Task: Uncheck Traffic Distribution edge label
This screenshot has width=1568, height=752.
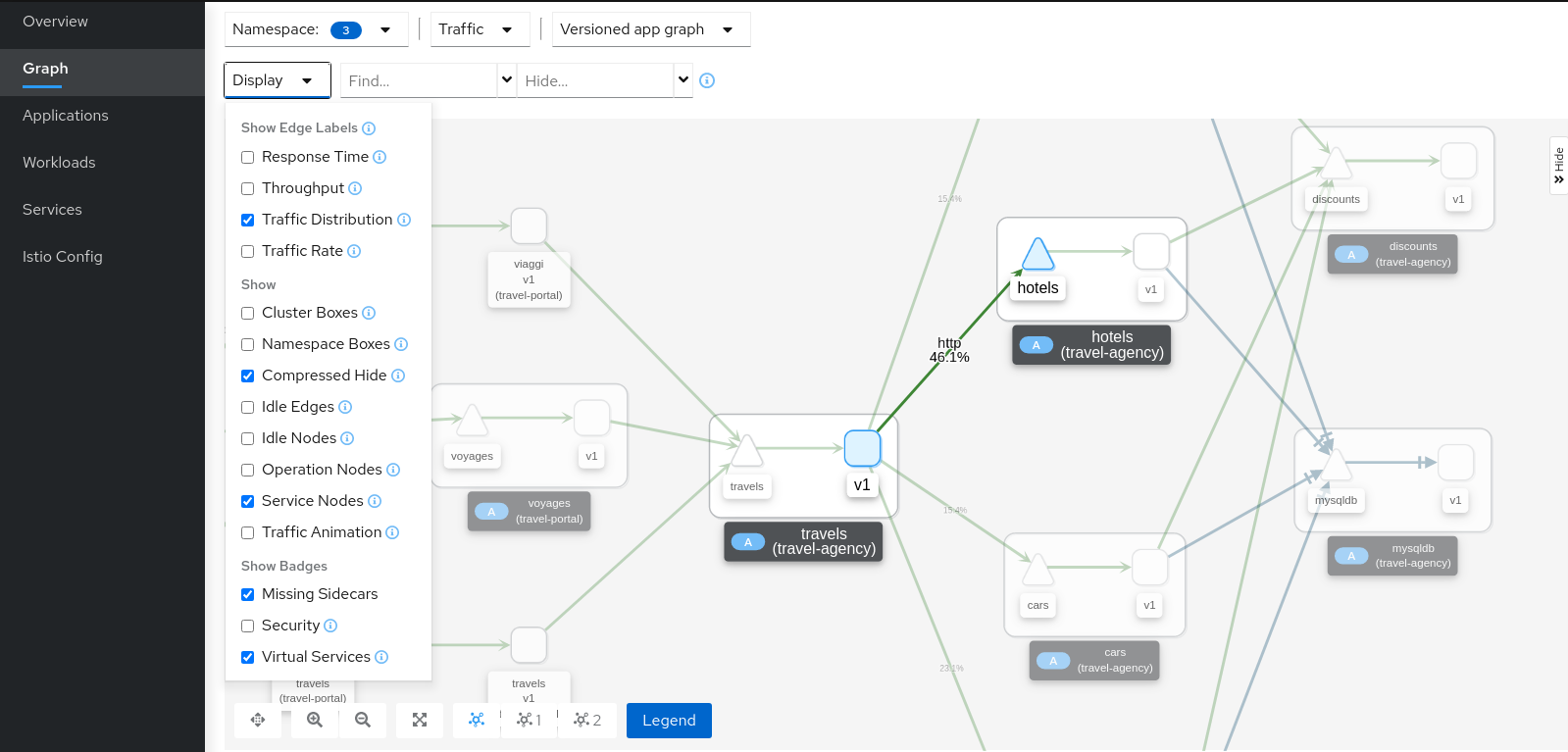Action: coord(248,220)
